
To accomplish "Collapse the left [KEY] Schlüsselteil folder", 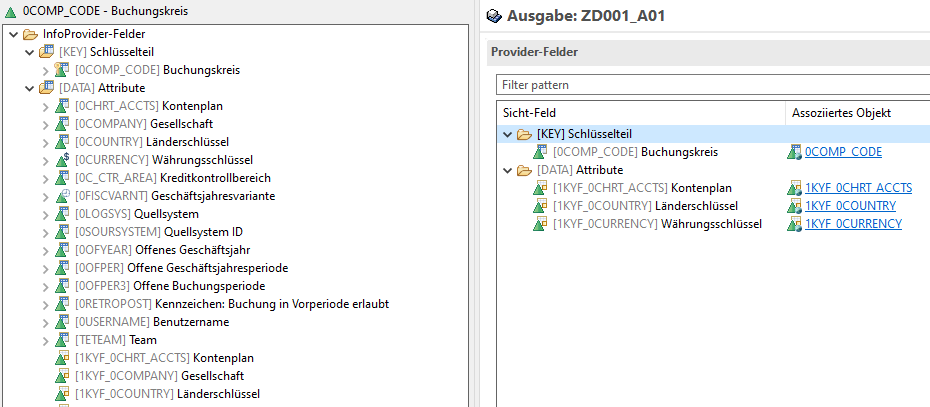I will 29,52.
